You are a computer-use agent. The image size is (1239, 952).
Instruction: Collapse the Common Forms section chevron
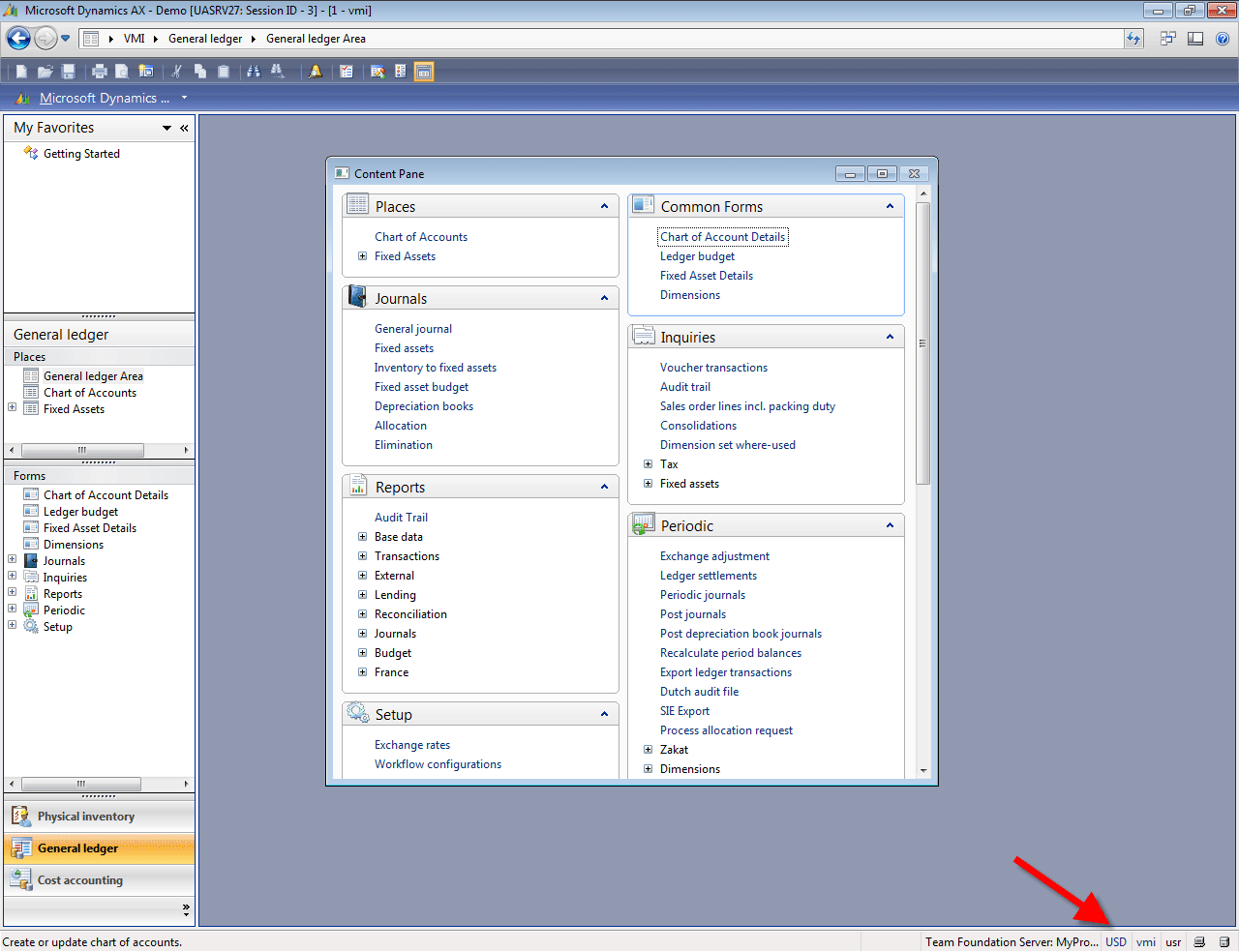coord(890,206)
